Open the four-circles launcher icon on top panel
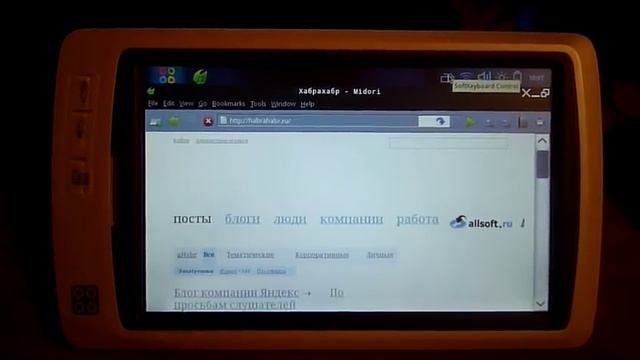Screen dimensions: 640x360 click(167, 76)
